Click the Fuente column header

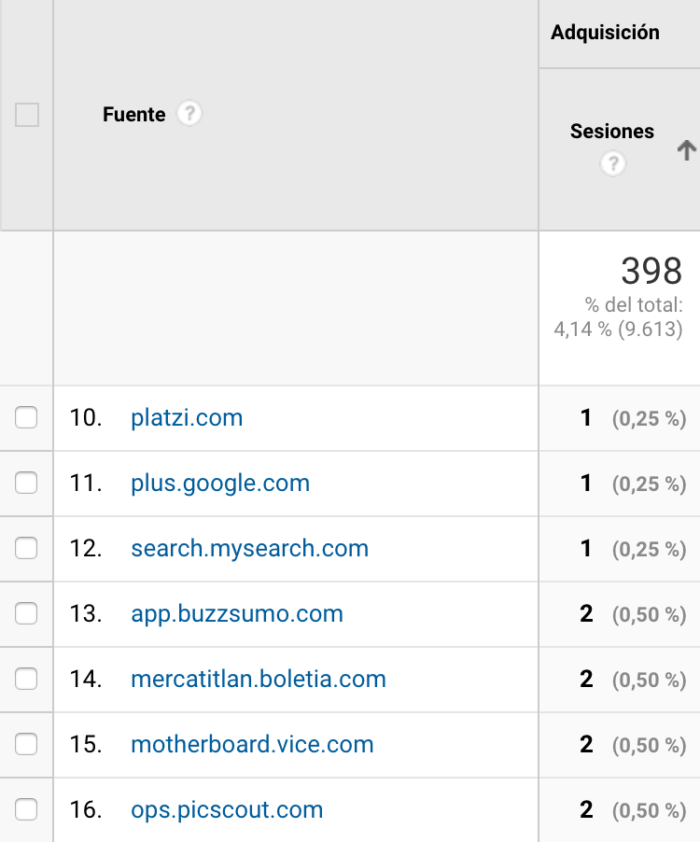coord(134,114)
